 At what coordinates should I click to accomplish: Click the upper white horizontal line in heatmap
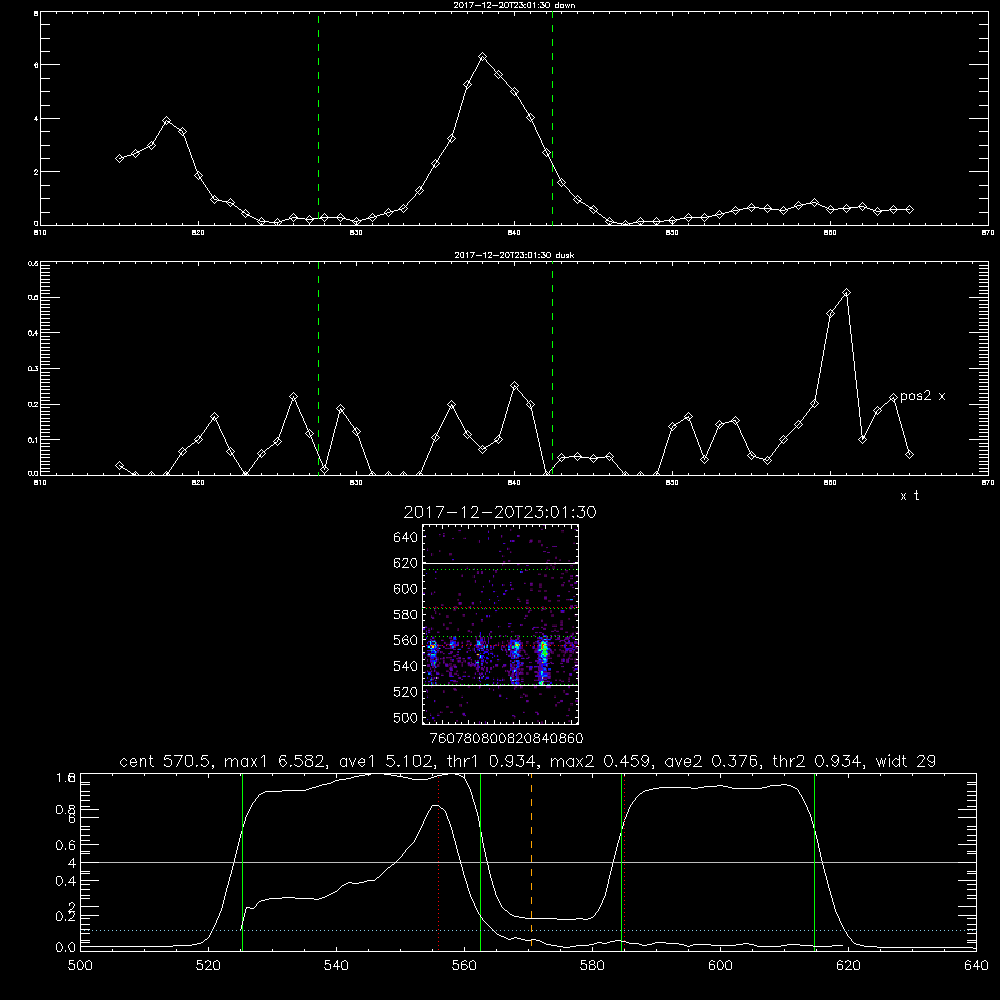(x=500, y=563)
